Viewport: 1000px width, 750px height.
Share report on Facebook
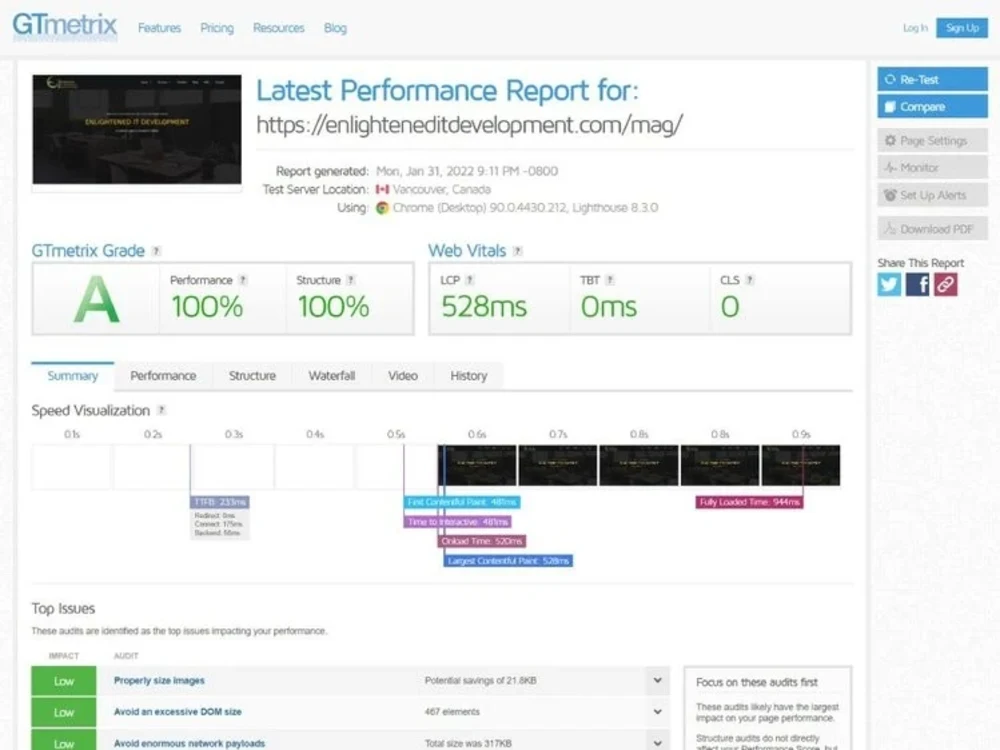917,284
